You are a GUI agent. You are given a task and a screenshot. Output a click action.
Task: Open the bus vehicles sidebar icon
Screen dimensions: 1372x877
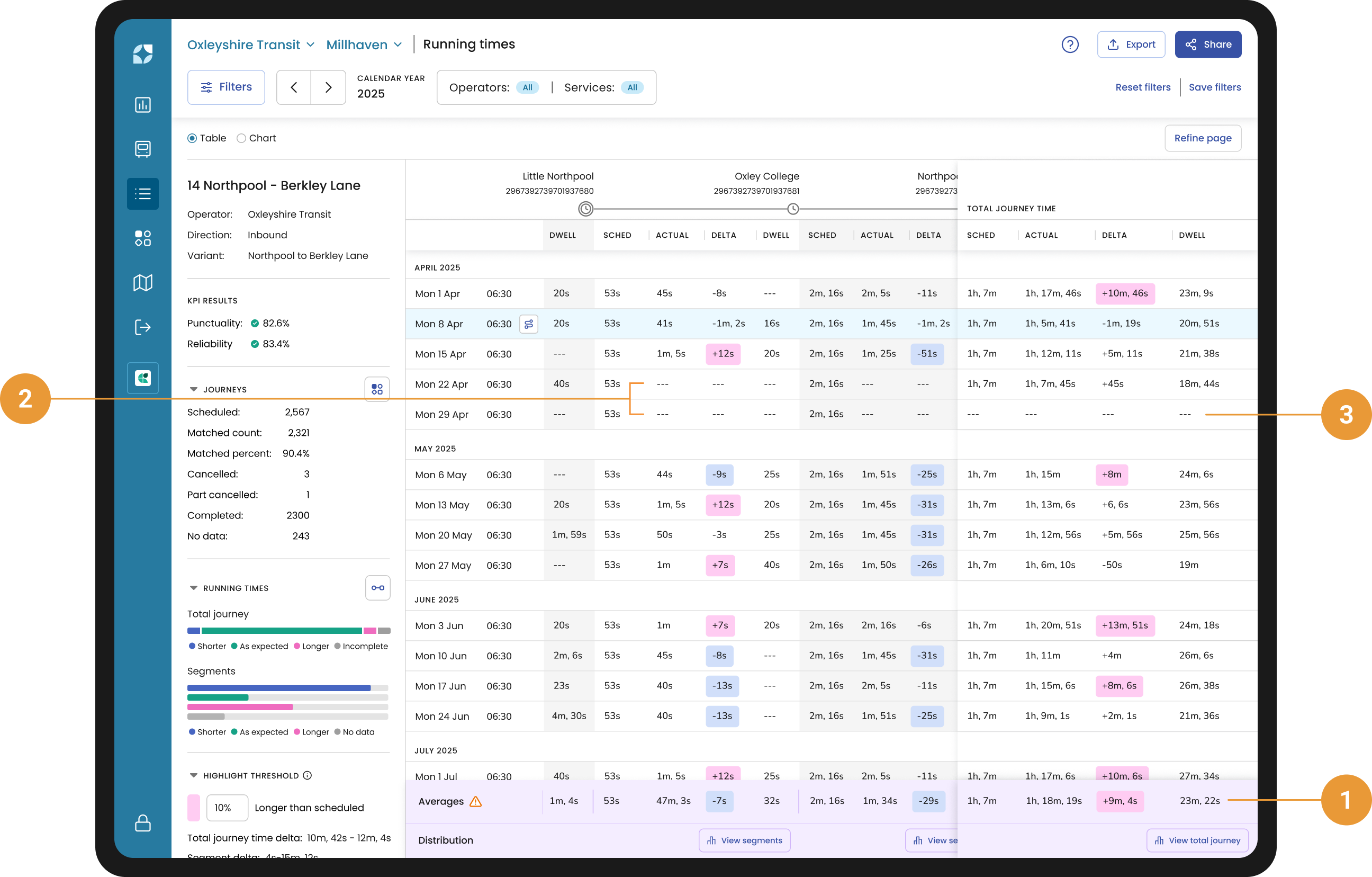pos(142,149)
